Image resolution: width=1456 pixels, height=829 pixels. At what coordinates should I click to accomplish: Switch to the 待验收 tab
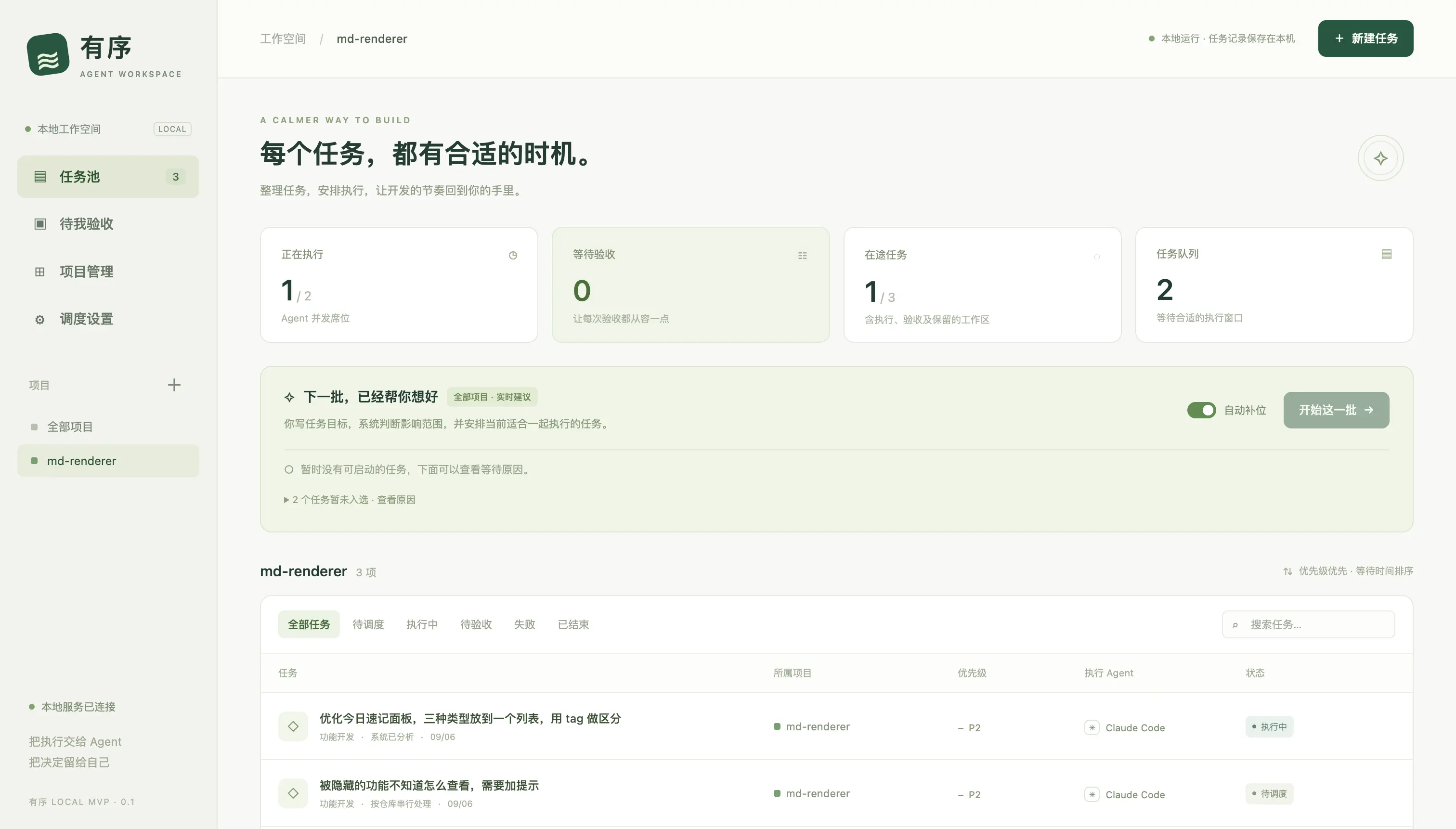[476, 624]
